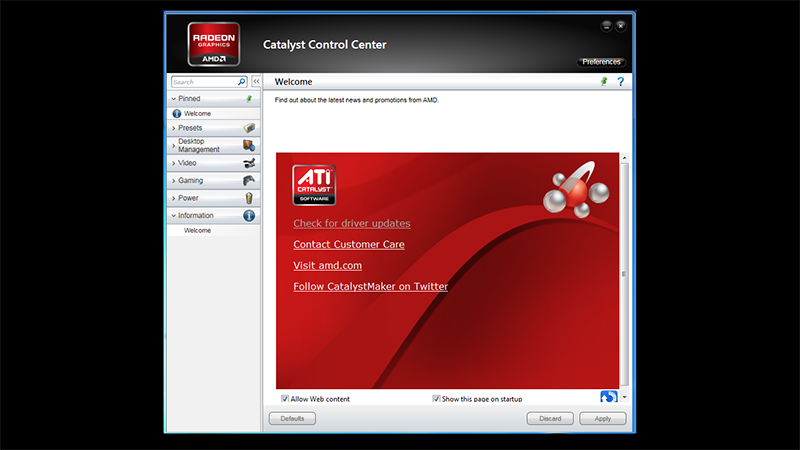Click the web content vertical scrollbar
The height and width of the screenshot is (450, 800).
point(624,274)
